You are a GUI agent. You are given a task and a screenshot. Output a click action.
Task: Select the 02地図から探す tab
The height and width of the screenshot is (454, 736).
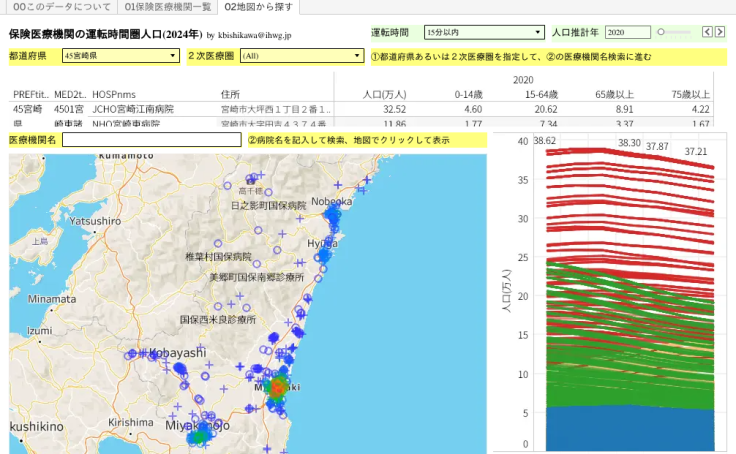point(258,7)
